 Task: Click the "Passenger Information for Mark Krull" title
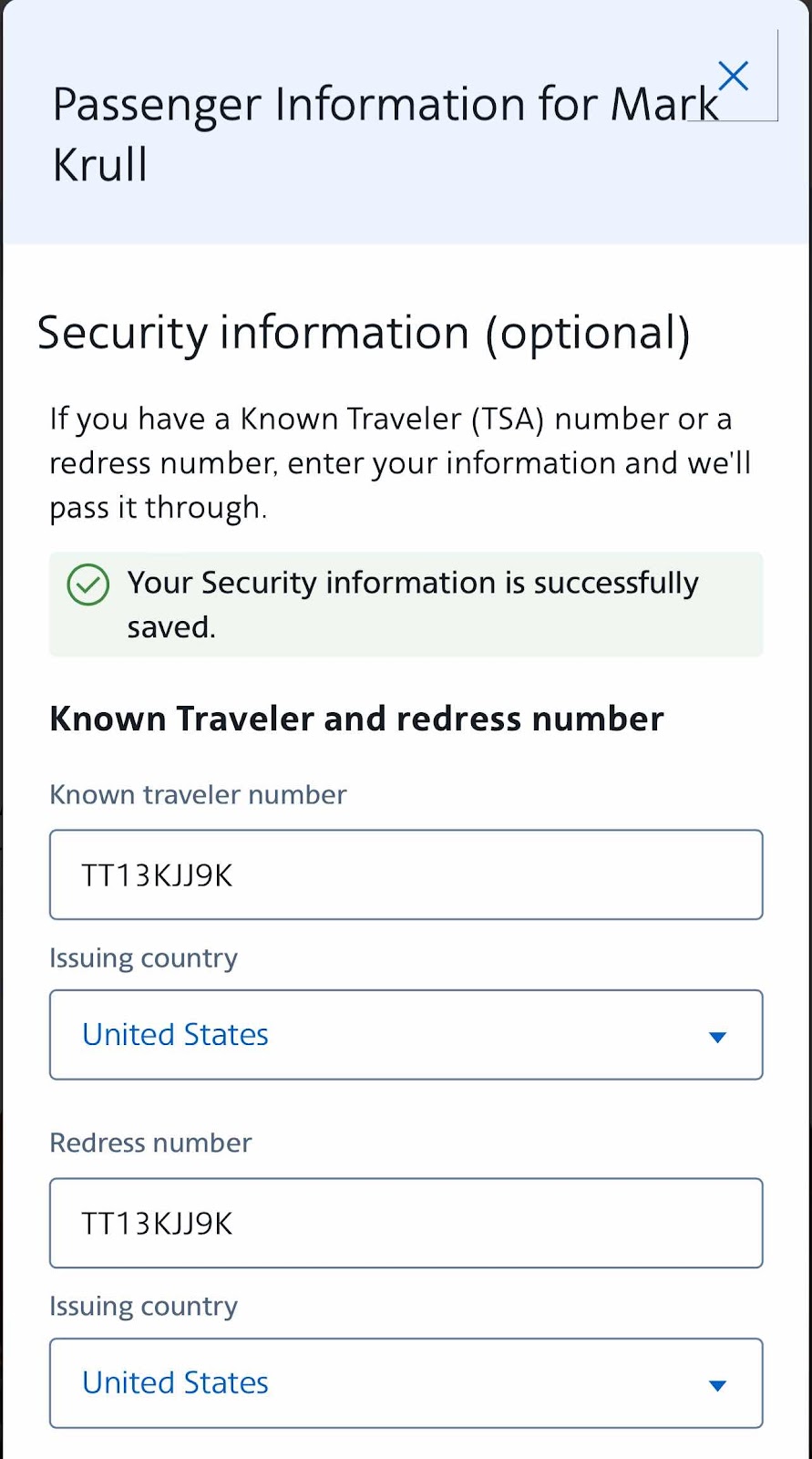click(365, 133)
